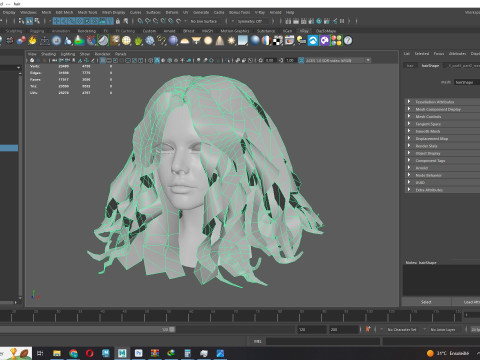This screenshot has height=360, width=480.
Task: Create a V-Ray rectangle light from shelf
Action: [x=196, y=41]
